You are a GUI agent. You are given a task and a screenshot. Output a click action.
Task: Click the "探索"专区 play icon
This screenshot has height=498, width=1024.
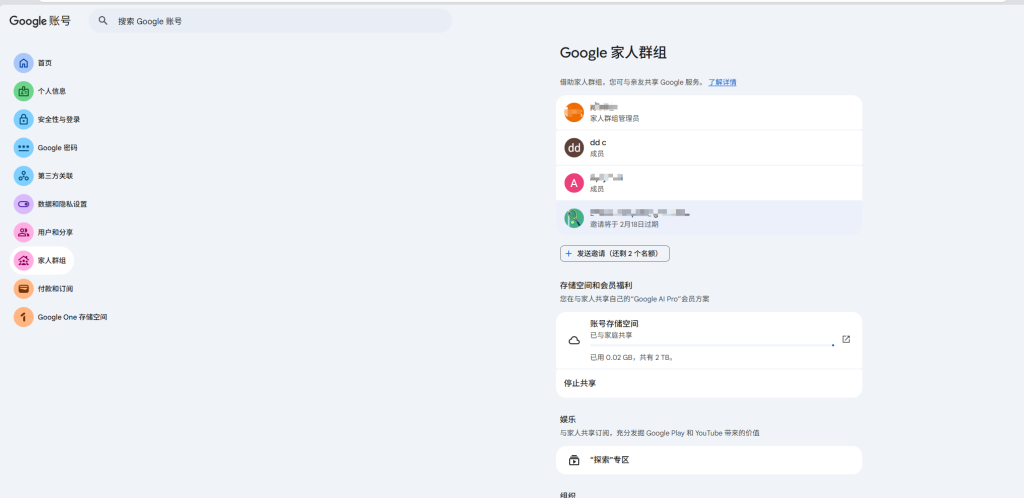click(573, 460)
